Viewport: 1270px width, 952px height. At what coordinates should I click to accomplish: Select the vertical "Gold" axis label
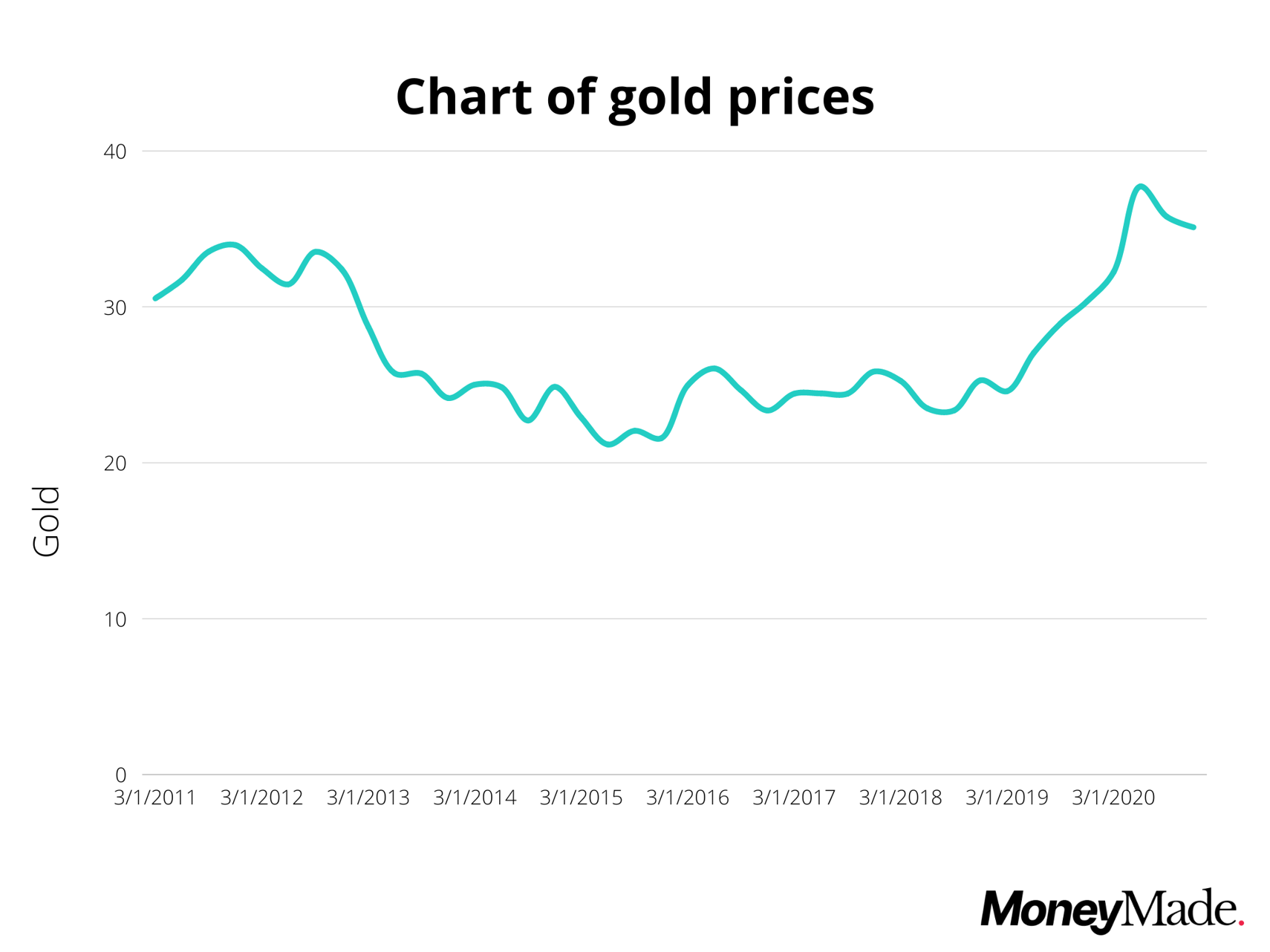coord(46,521)
